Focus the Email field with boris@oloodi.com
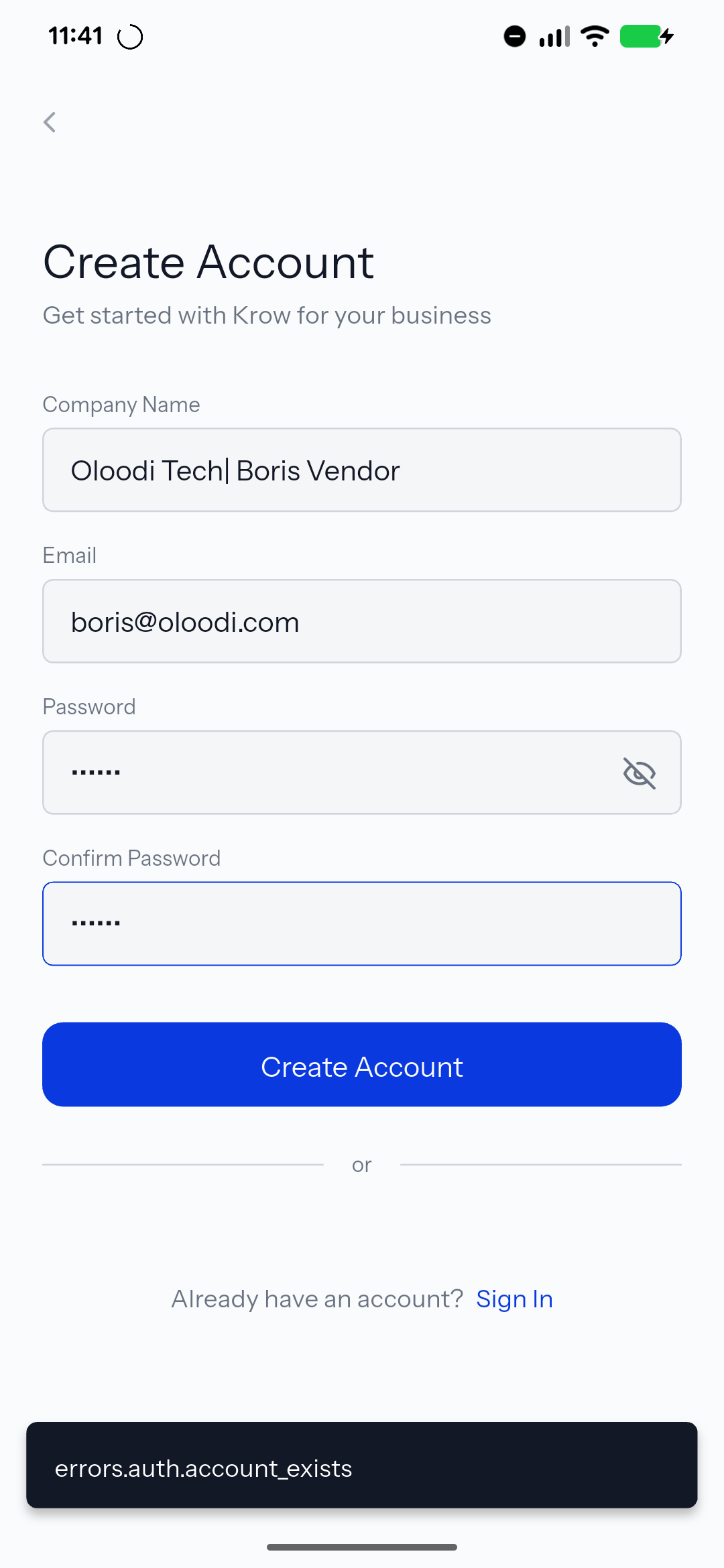Viewport: 724px width, 1568px height. tap(362, 622)
